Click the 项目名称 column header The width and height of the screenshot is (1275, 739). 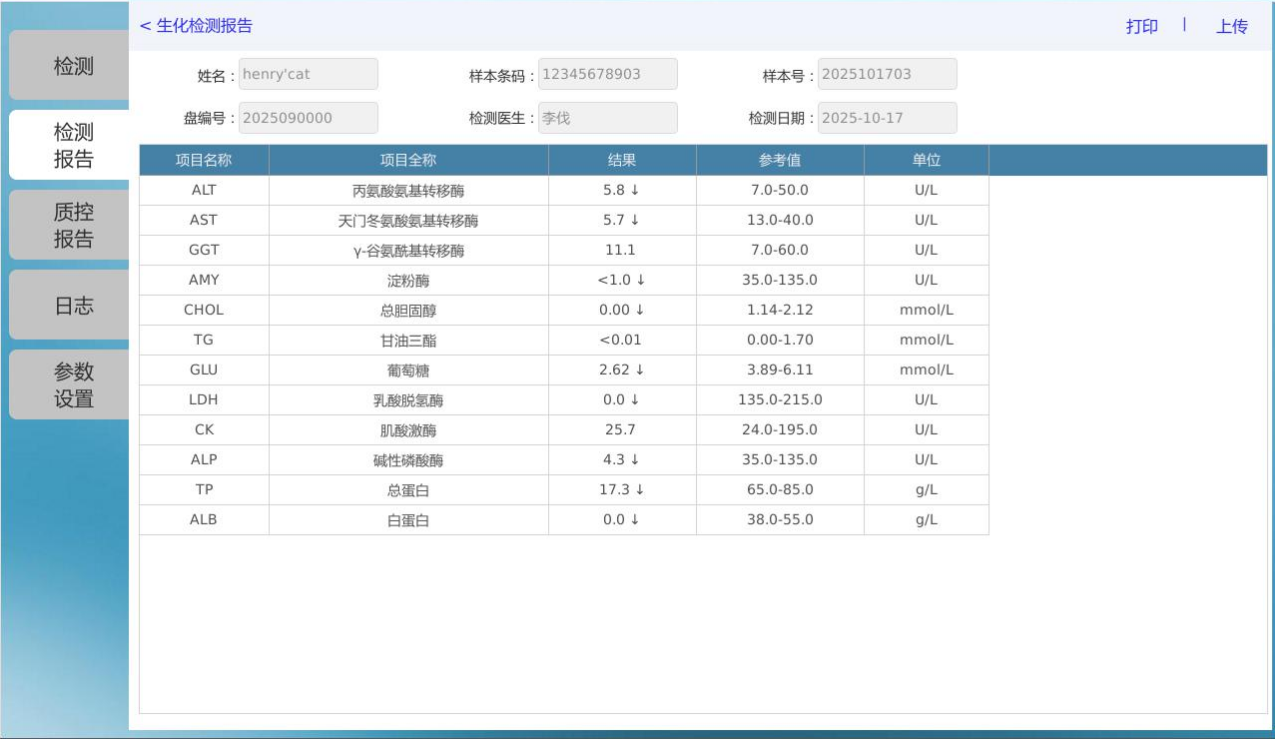(x=204, y=160)
